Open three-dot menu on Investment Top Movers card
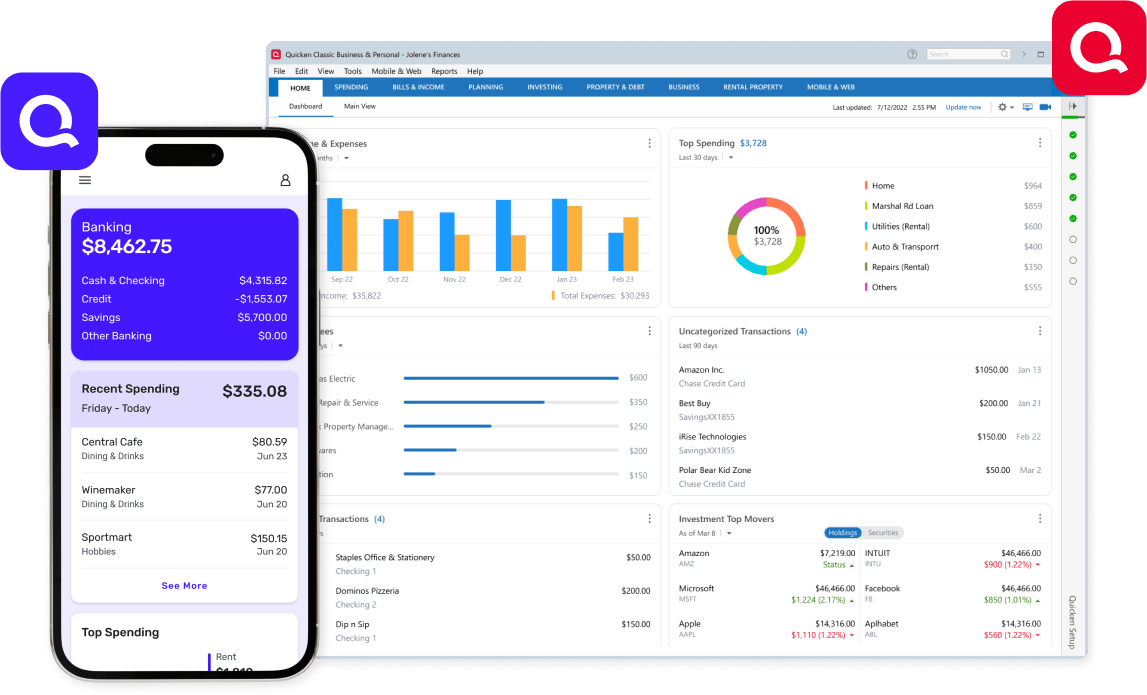Image resolution: width=1147 pixels, height=695 pixels. pyautogui.click(x=1040, y=518)
